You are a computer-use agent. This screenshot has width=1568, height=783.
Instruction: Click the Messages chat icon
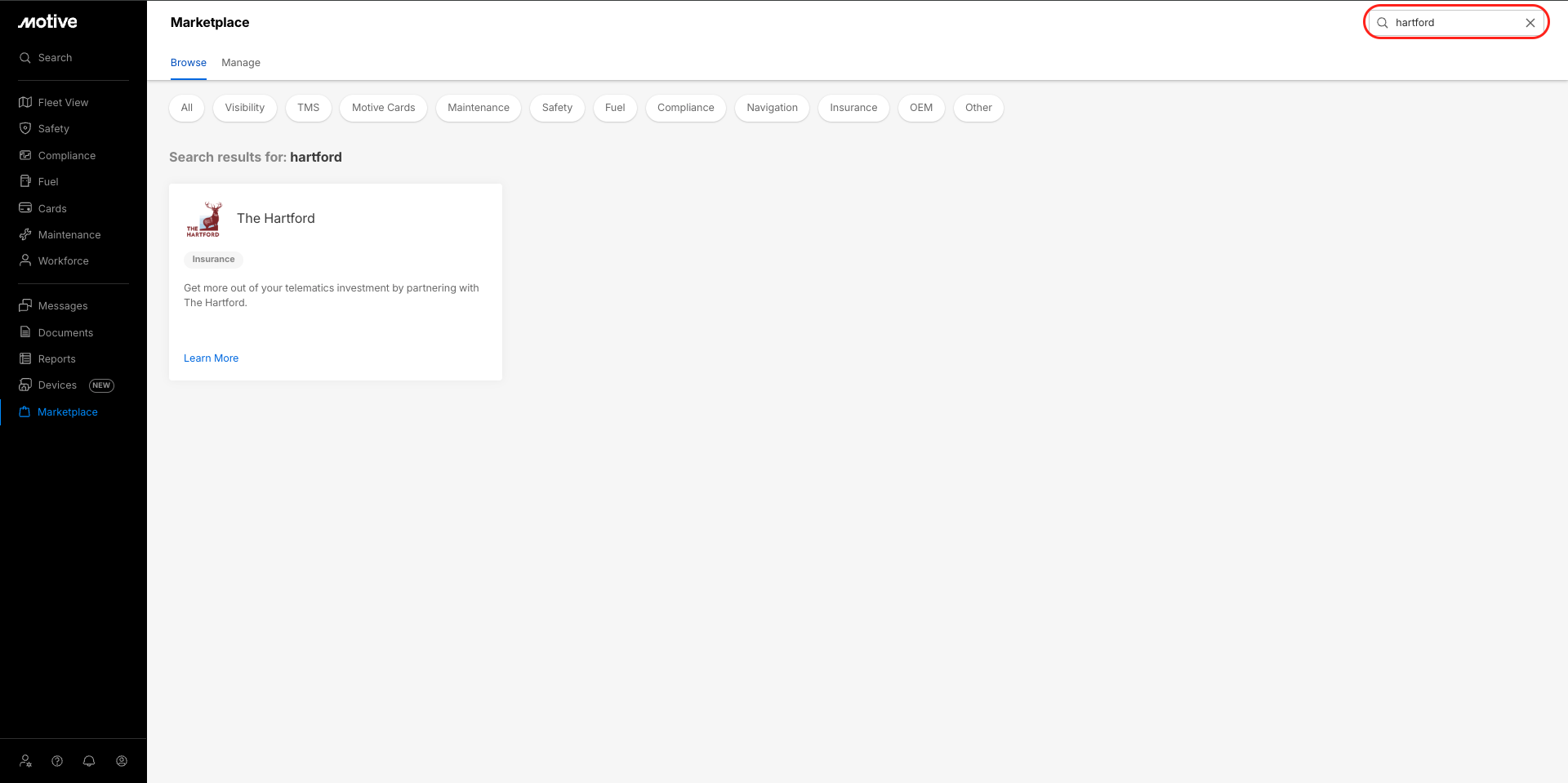point(25,305)
